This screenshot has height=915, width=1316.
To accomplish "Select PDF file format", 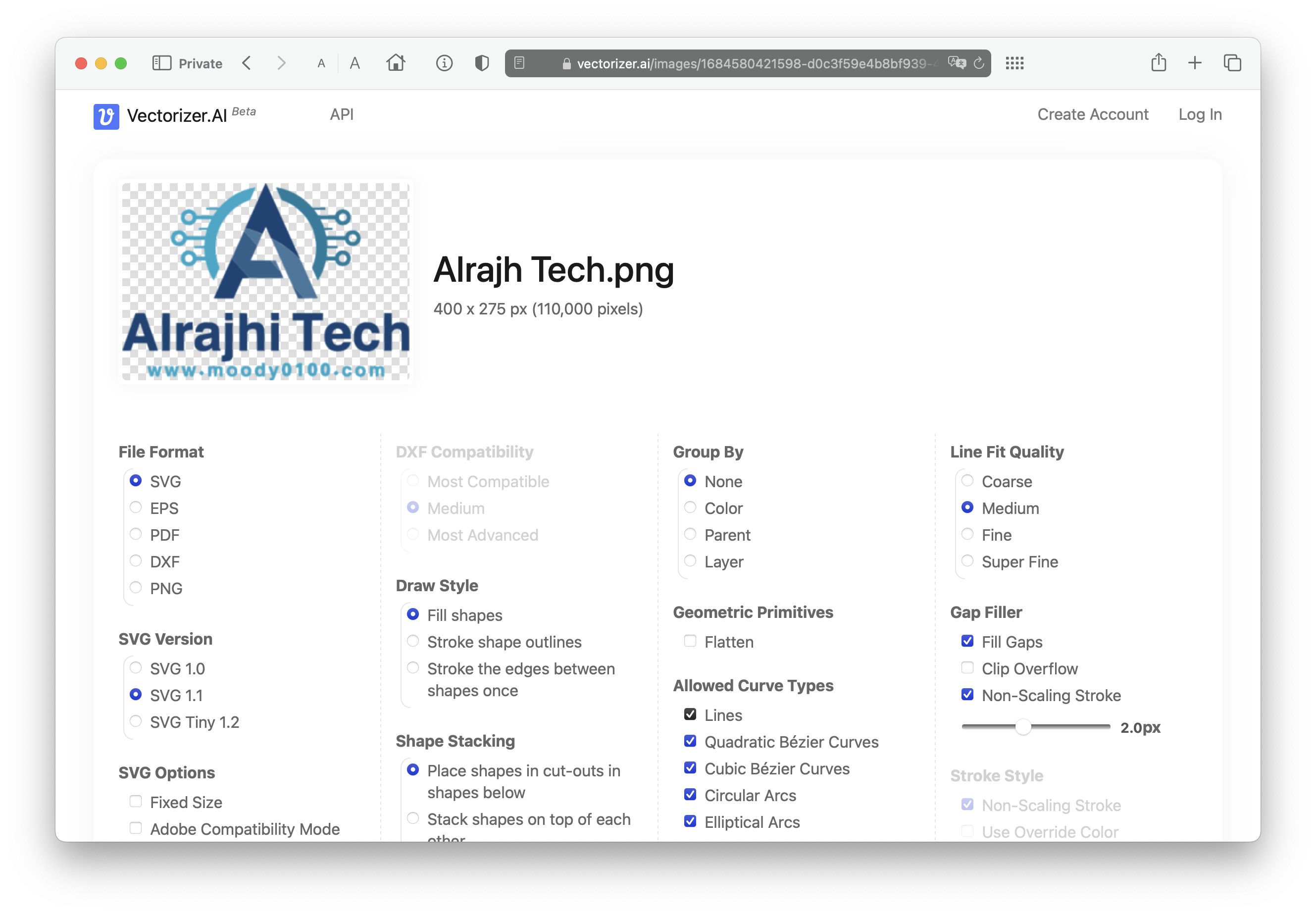I will tap(136, 534).
